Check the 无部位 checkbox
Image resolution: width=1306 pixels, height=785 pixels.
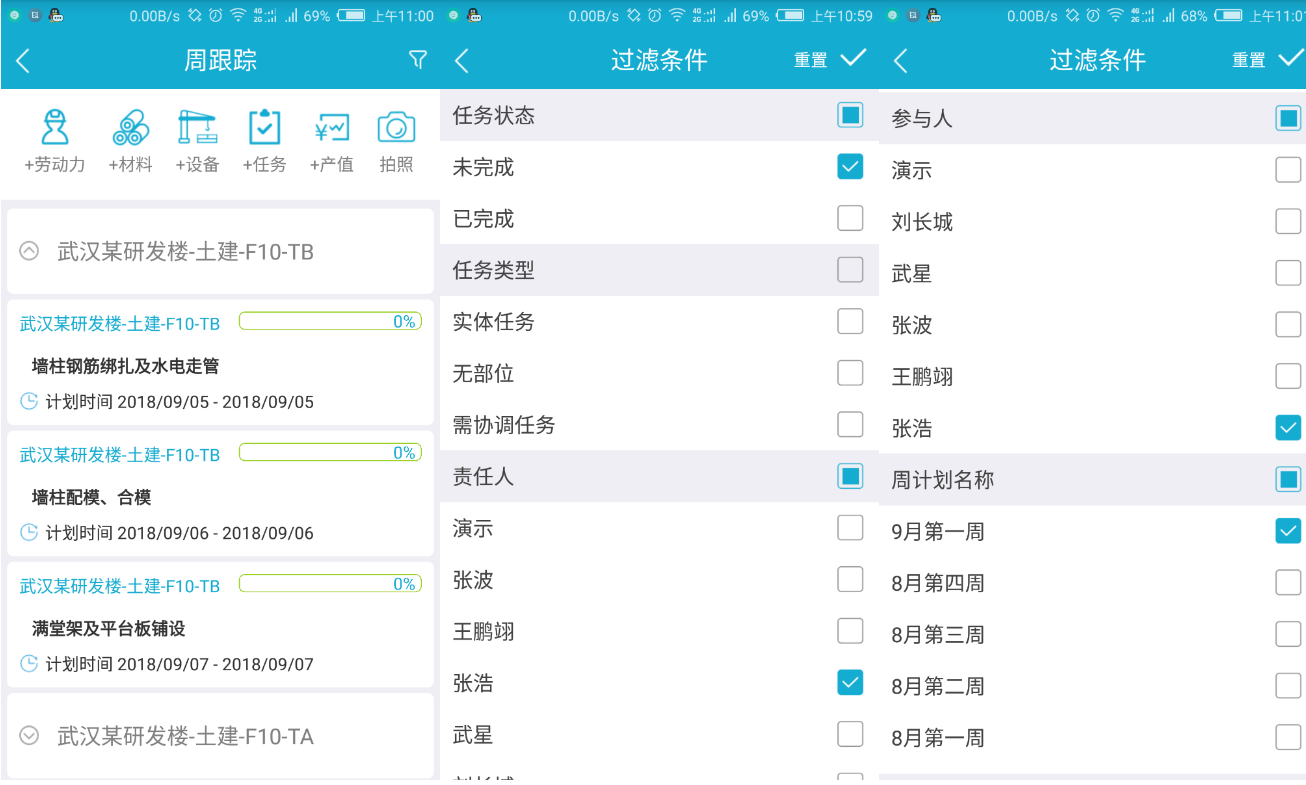click(850, 373)
